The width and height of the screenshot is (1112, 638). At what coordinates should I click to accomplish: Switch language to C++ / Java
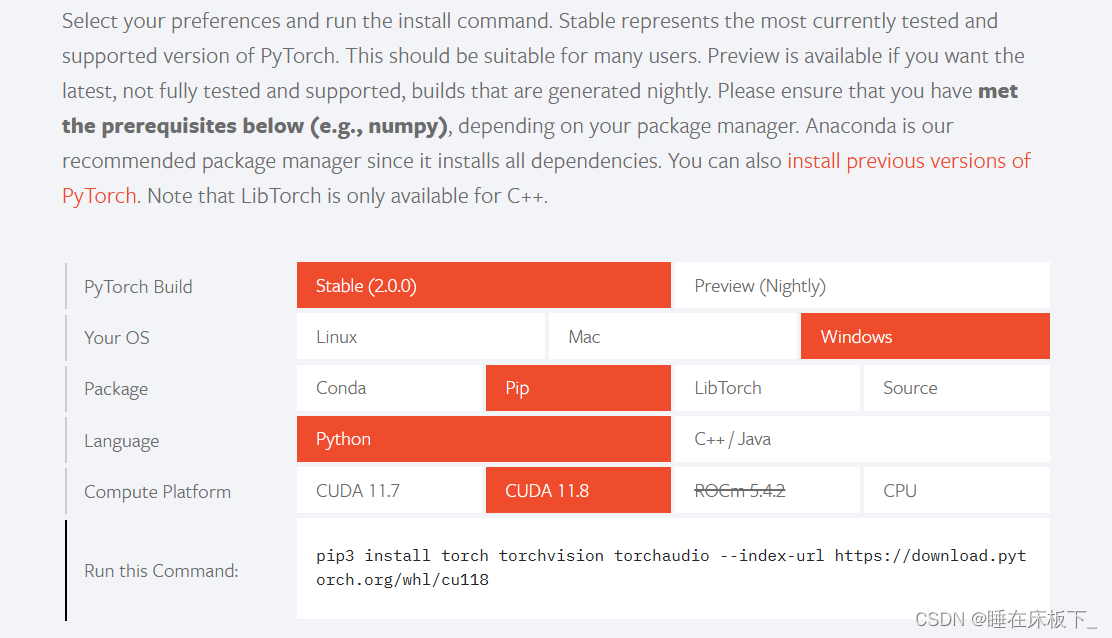click(861, 439)
